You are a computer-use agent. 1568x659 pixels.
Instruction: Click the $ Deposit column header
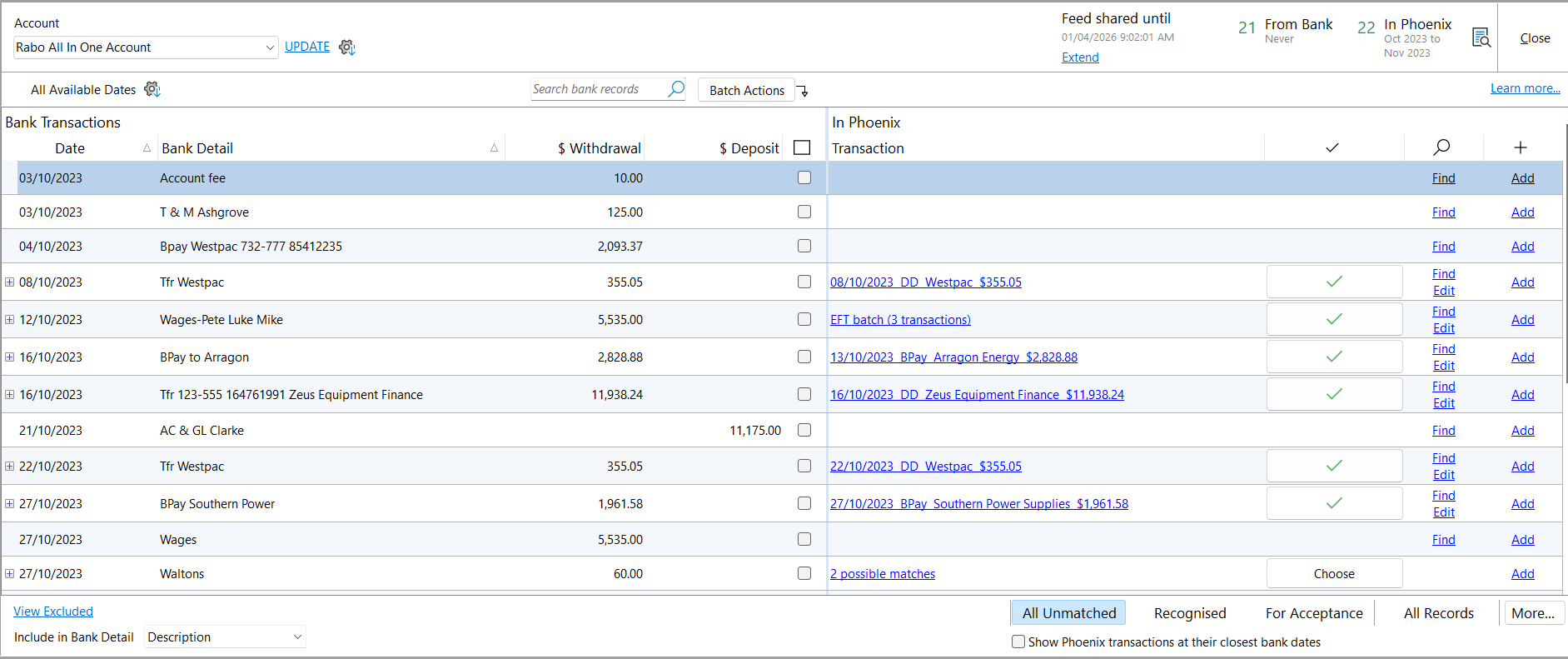click(749, 148)
